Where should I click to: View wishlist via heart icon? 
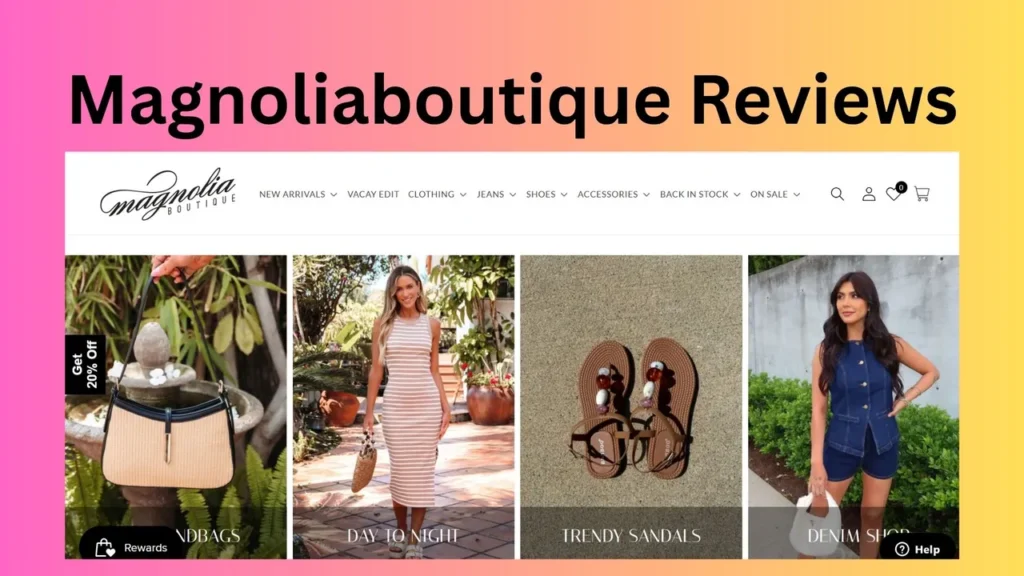893,194
